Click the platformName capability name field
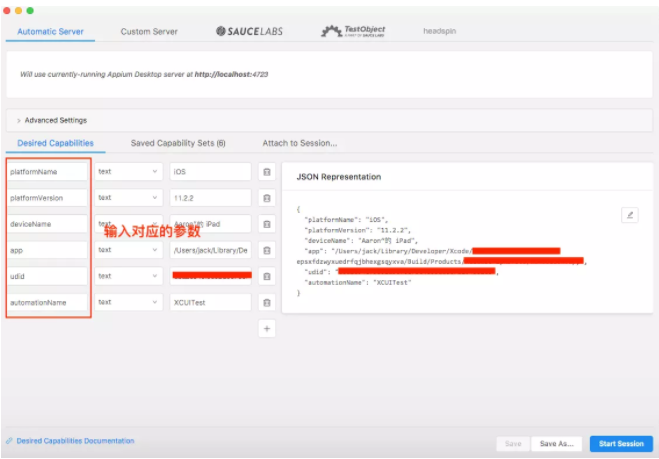The height and width of the screenshot is (459, 659). coord(47,171)
